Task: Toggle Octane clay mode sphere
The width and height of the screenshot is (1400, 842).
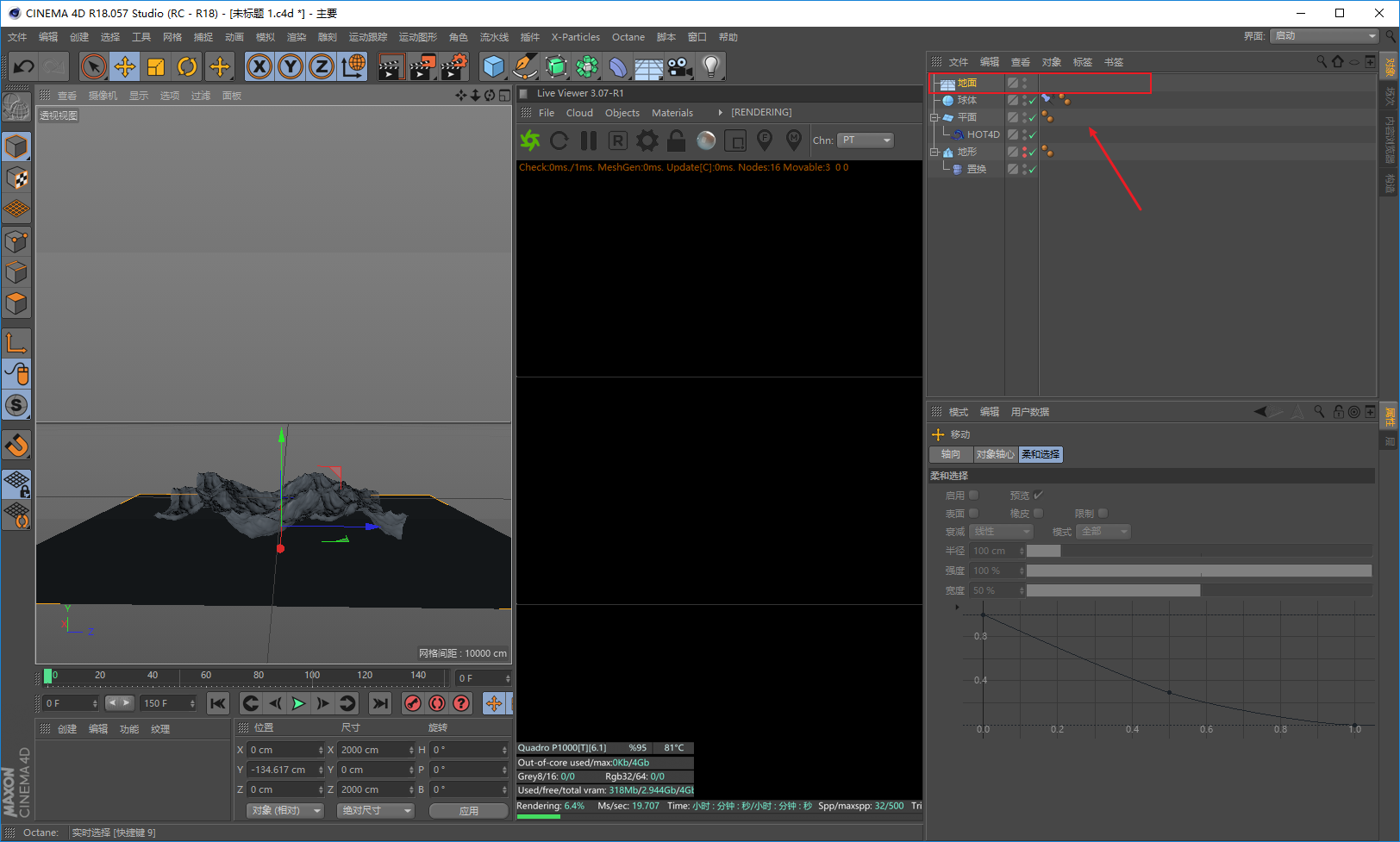Action: coord(706,140)
